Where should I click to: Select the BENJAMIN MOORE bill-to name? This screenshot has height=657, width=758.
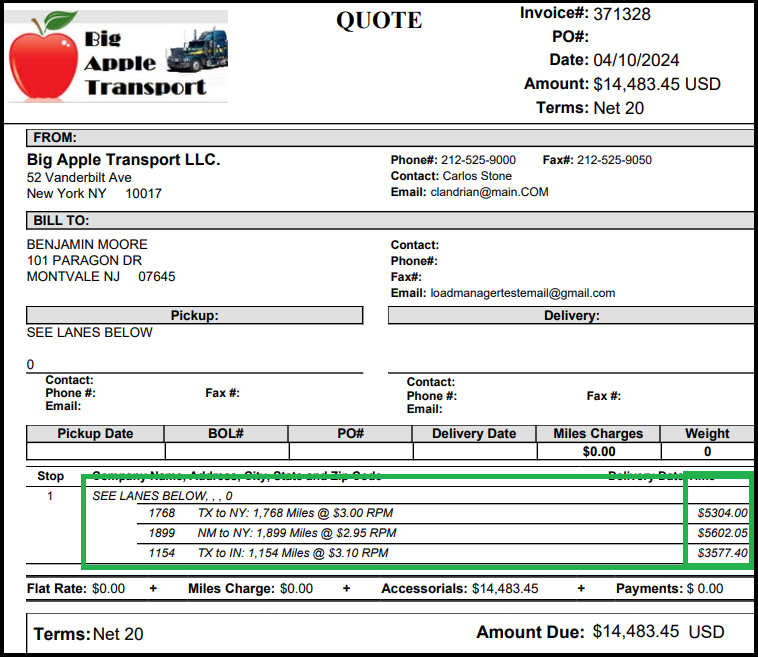click(x=87, y=244)
